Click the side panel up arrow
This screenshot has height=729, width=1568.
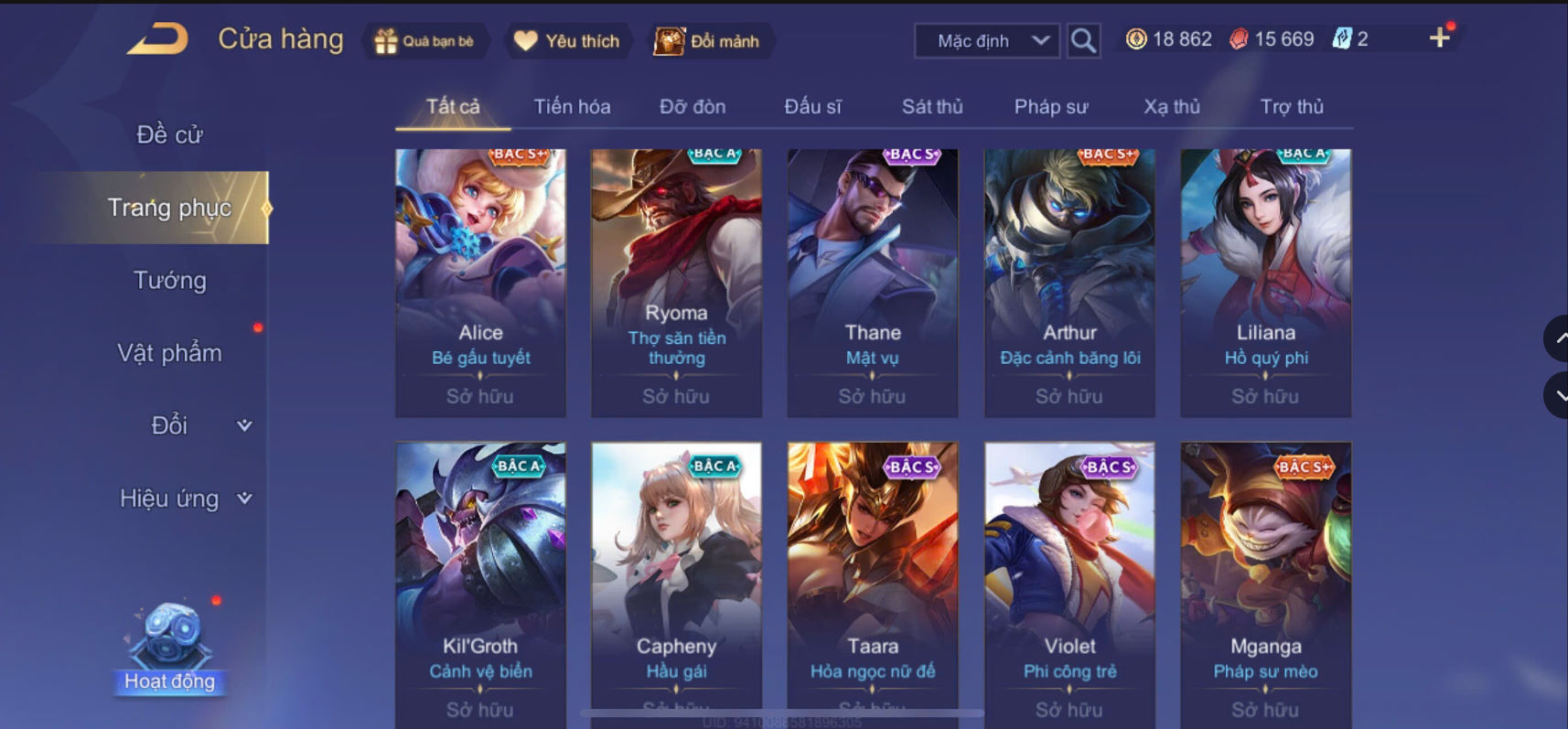coord(1557,338)
